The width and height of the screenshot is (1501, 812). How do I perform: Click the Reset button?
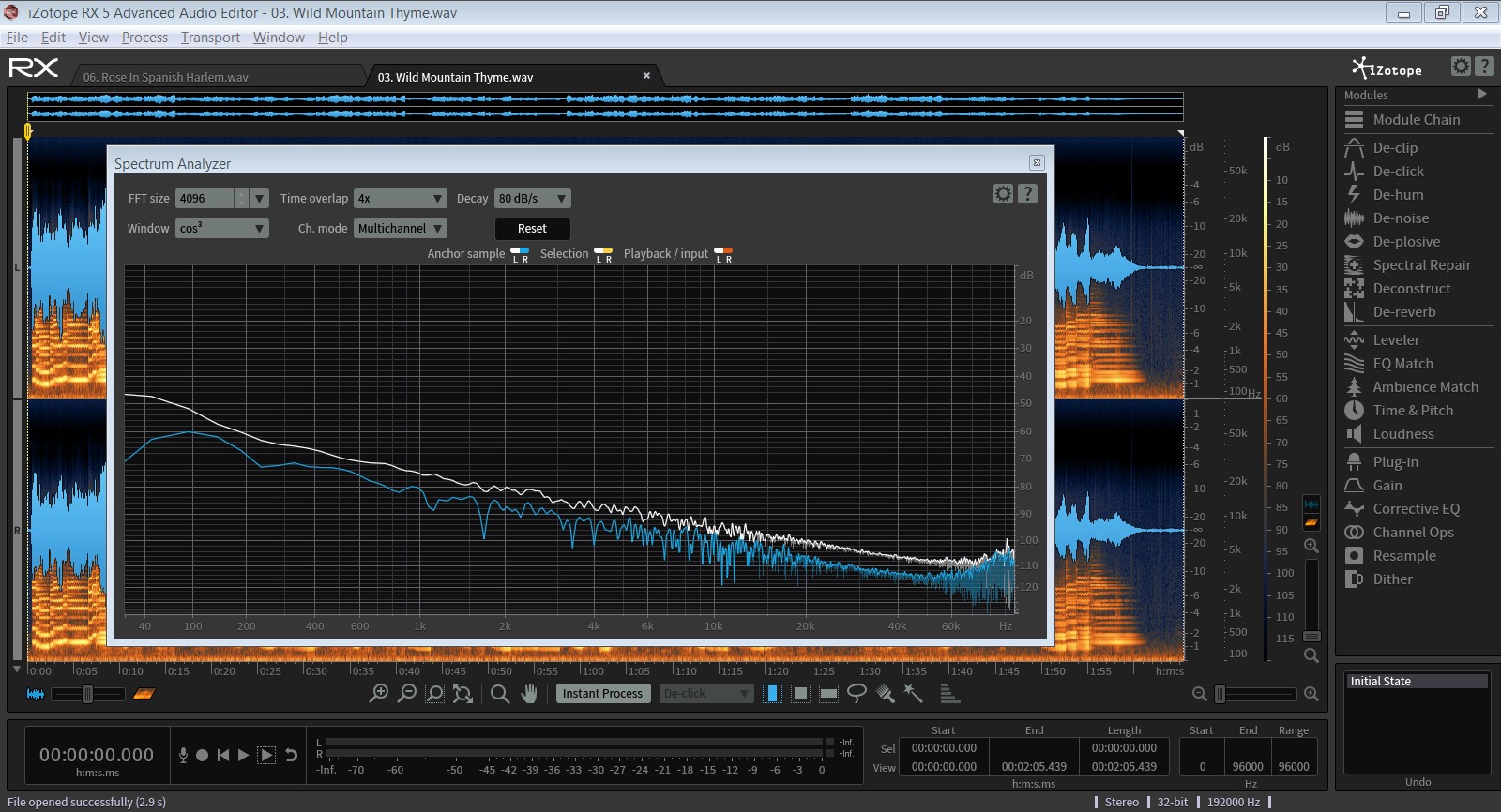coord(532,229)
